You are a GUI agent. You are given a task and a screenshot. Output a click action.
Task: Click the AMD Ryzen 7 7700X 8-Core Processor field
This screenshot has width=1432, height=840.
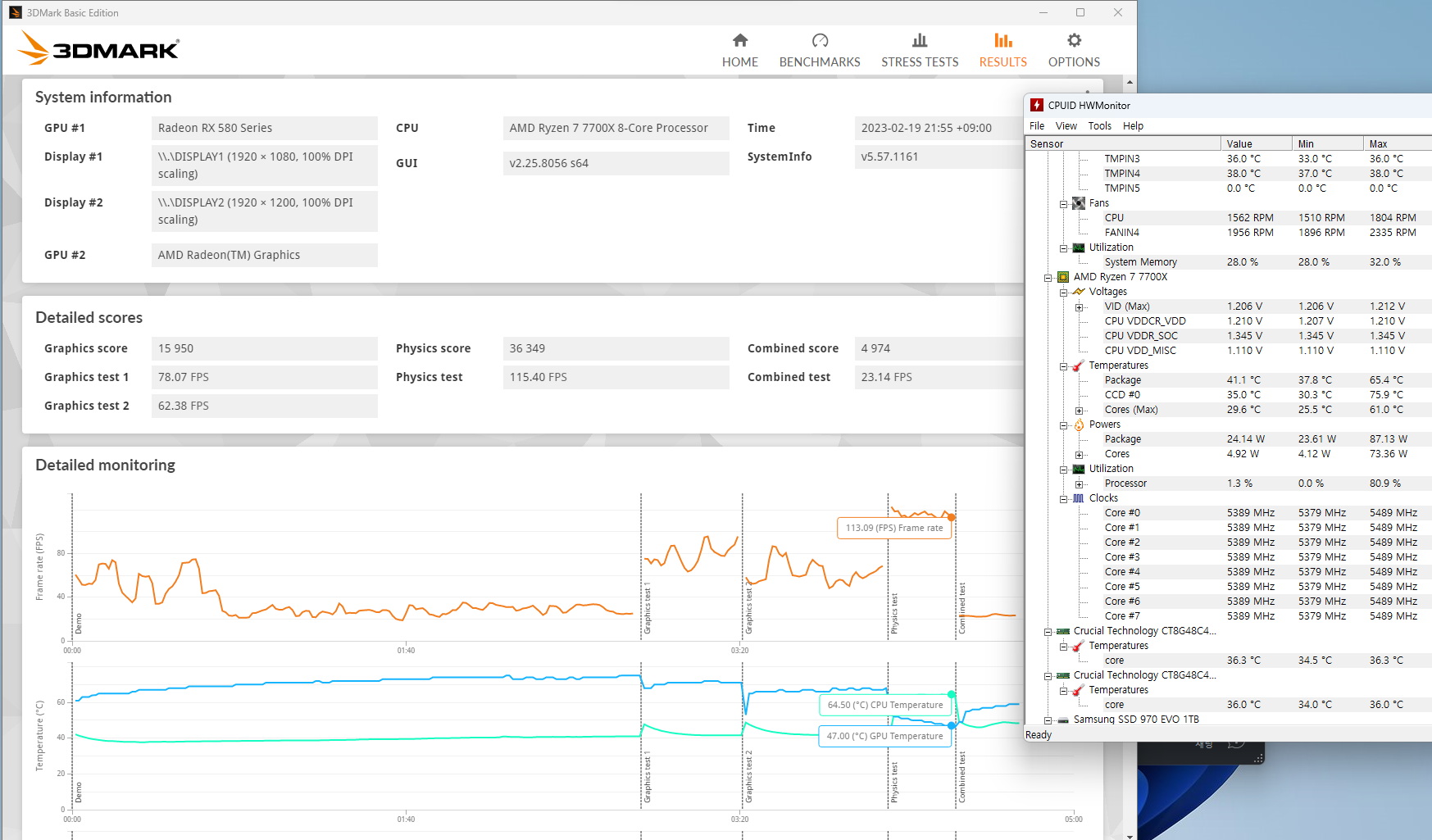click(616, 128)
